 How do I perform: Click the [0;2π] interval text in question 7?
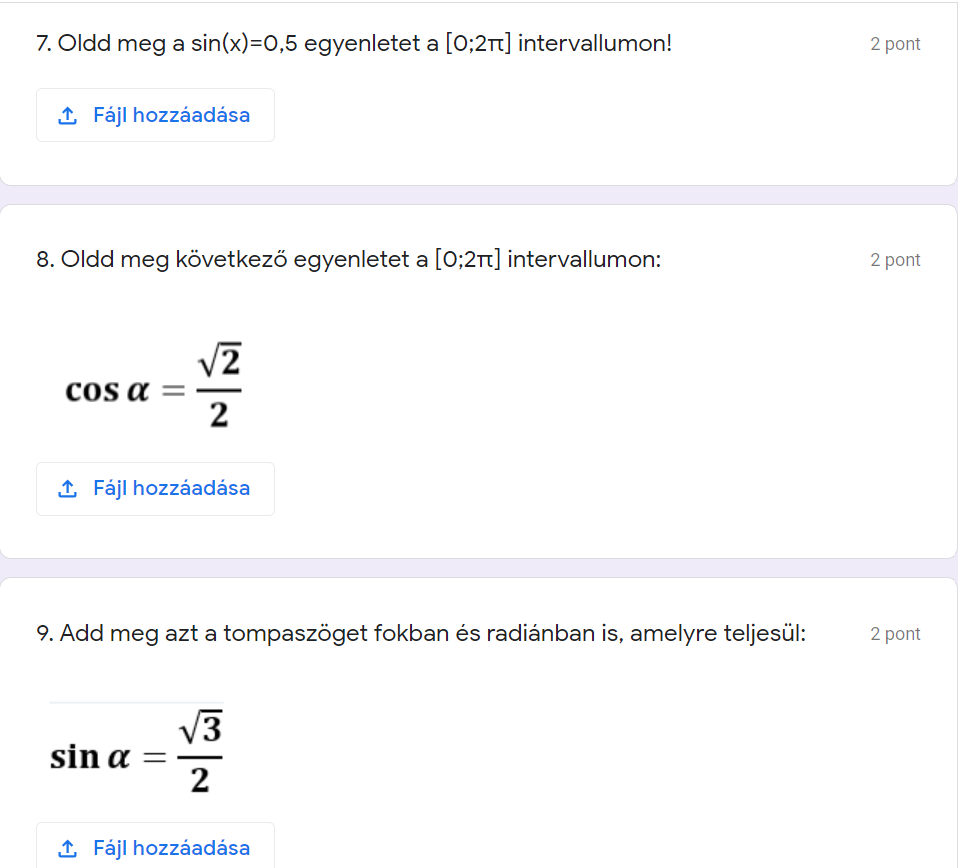pyautogui.click(x=478, y=44)
